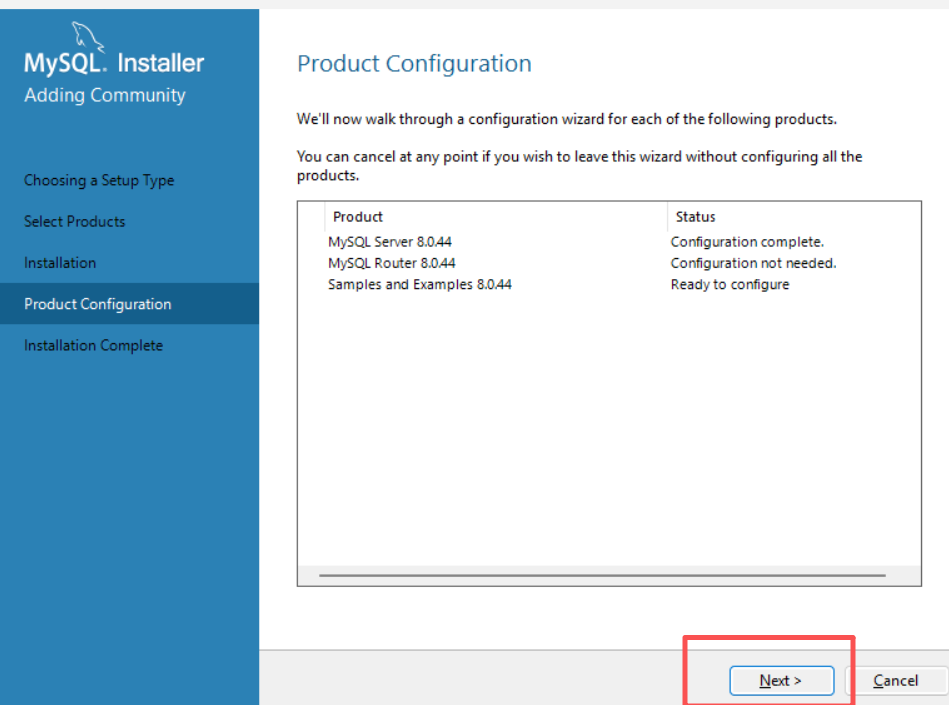The image size is (949, 705).
Task: Select the Samples and Examples 8.0.44 row
Action: [609, 284]
